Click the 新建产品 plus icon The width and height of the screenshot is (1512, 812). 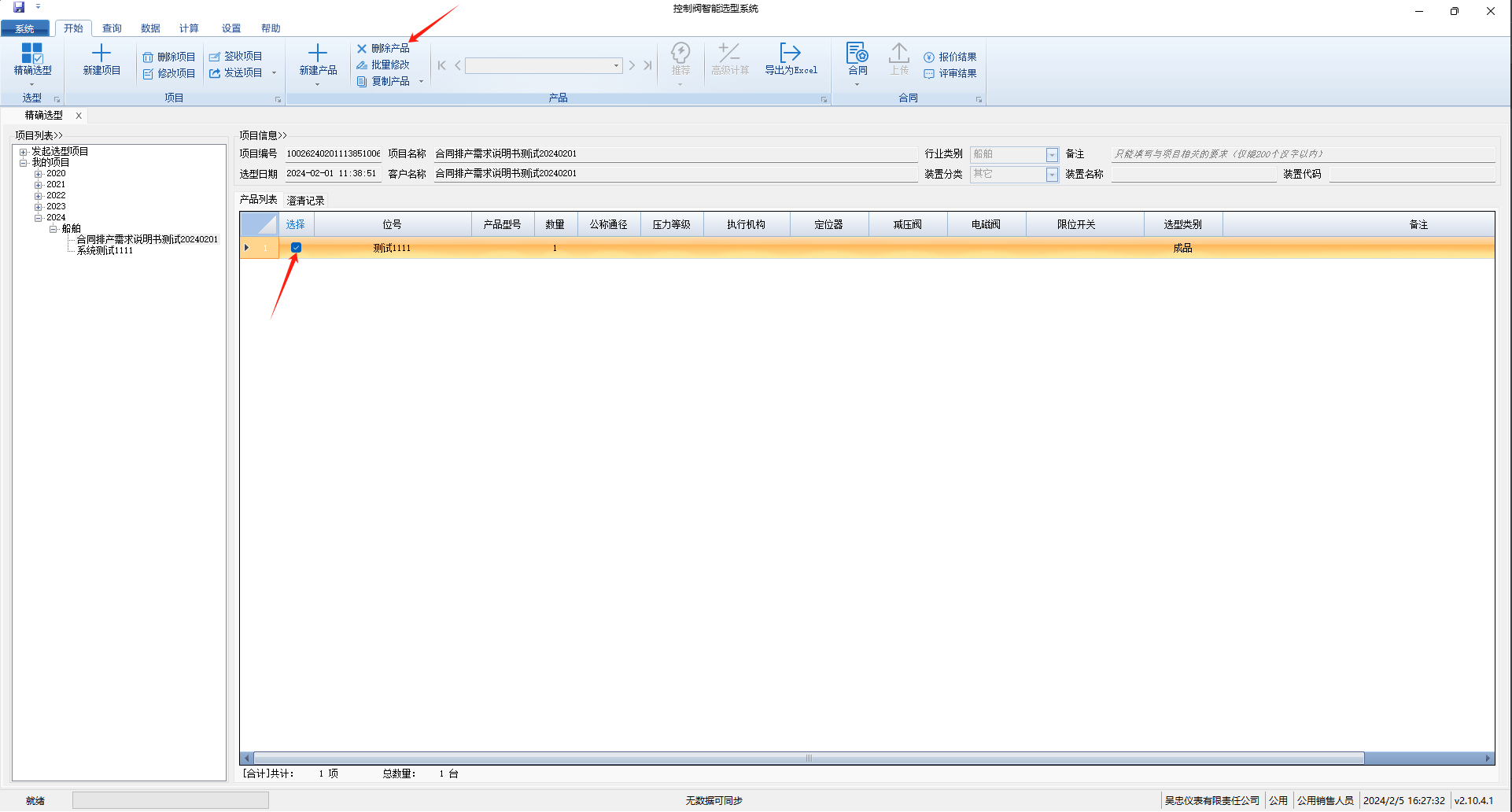coord(318,54)
